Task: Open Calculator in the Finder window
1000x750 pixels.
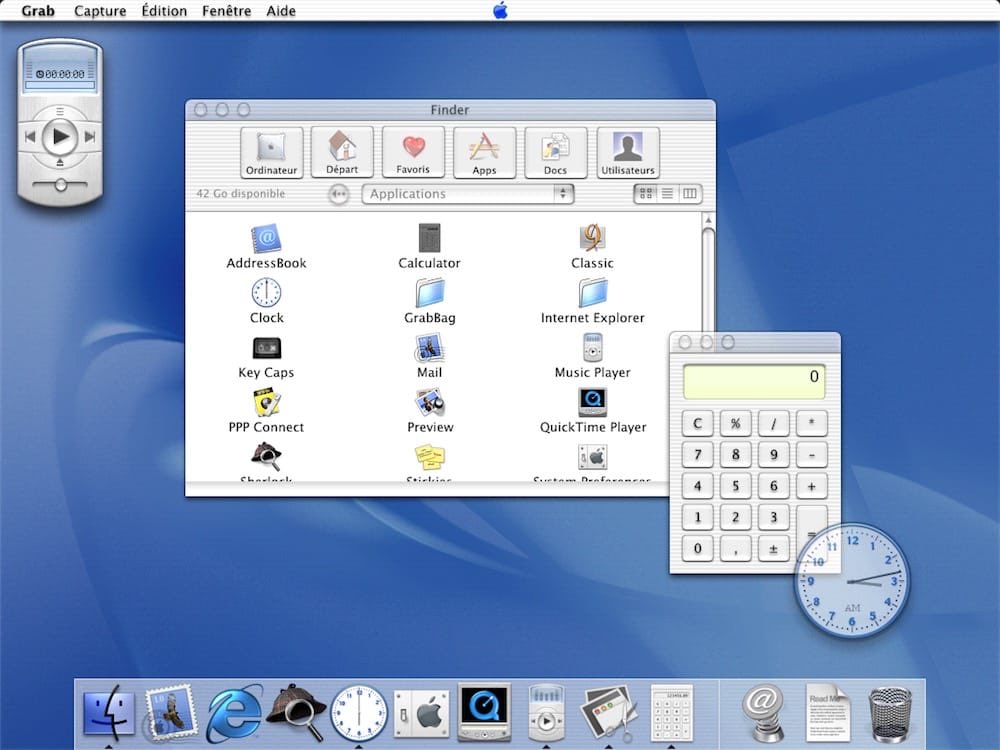Action: (x=429, y=237)
